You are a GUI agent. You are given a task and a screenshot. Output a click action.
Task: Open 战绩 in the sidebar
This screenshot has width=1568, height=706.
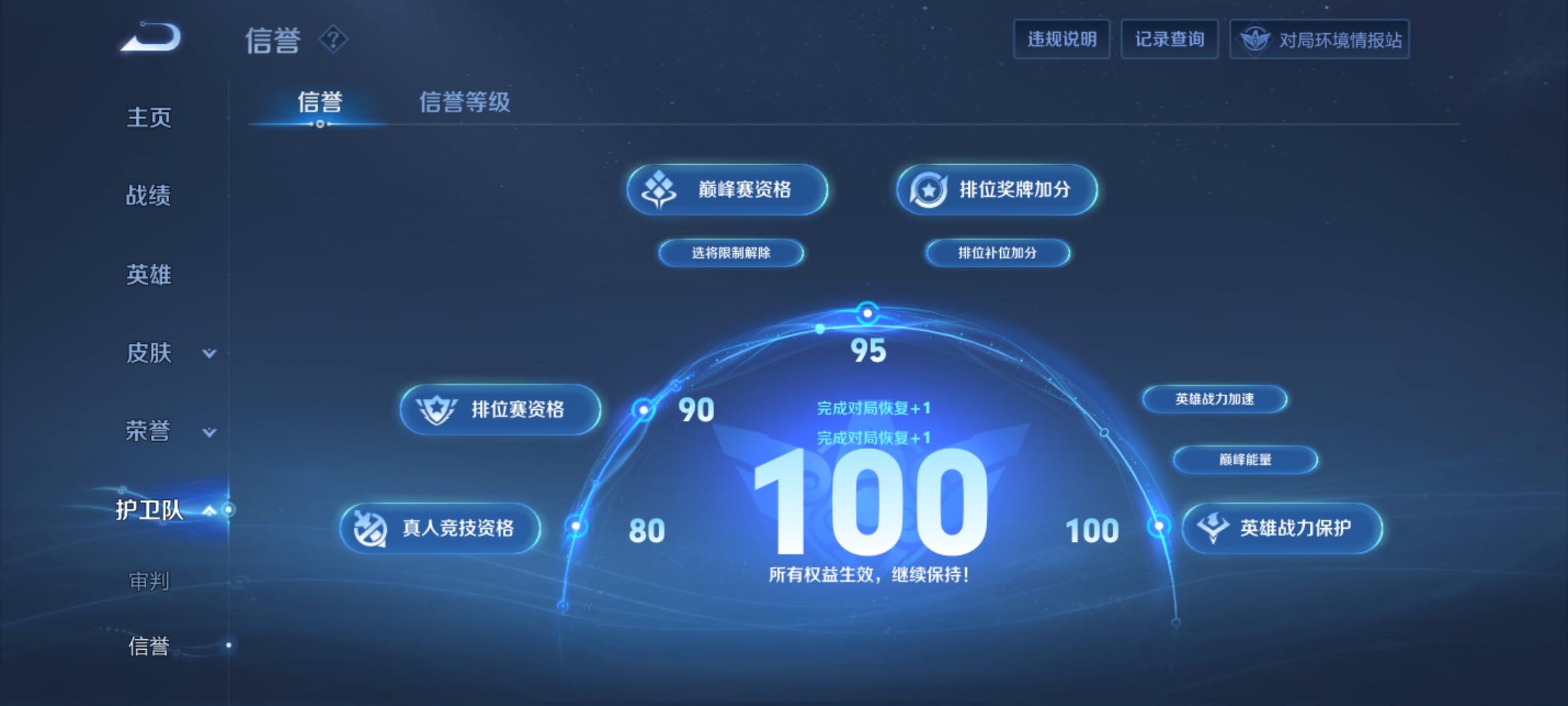[x=148, y=195]
